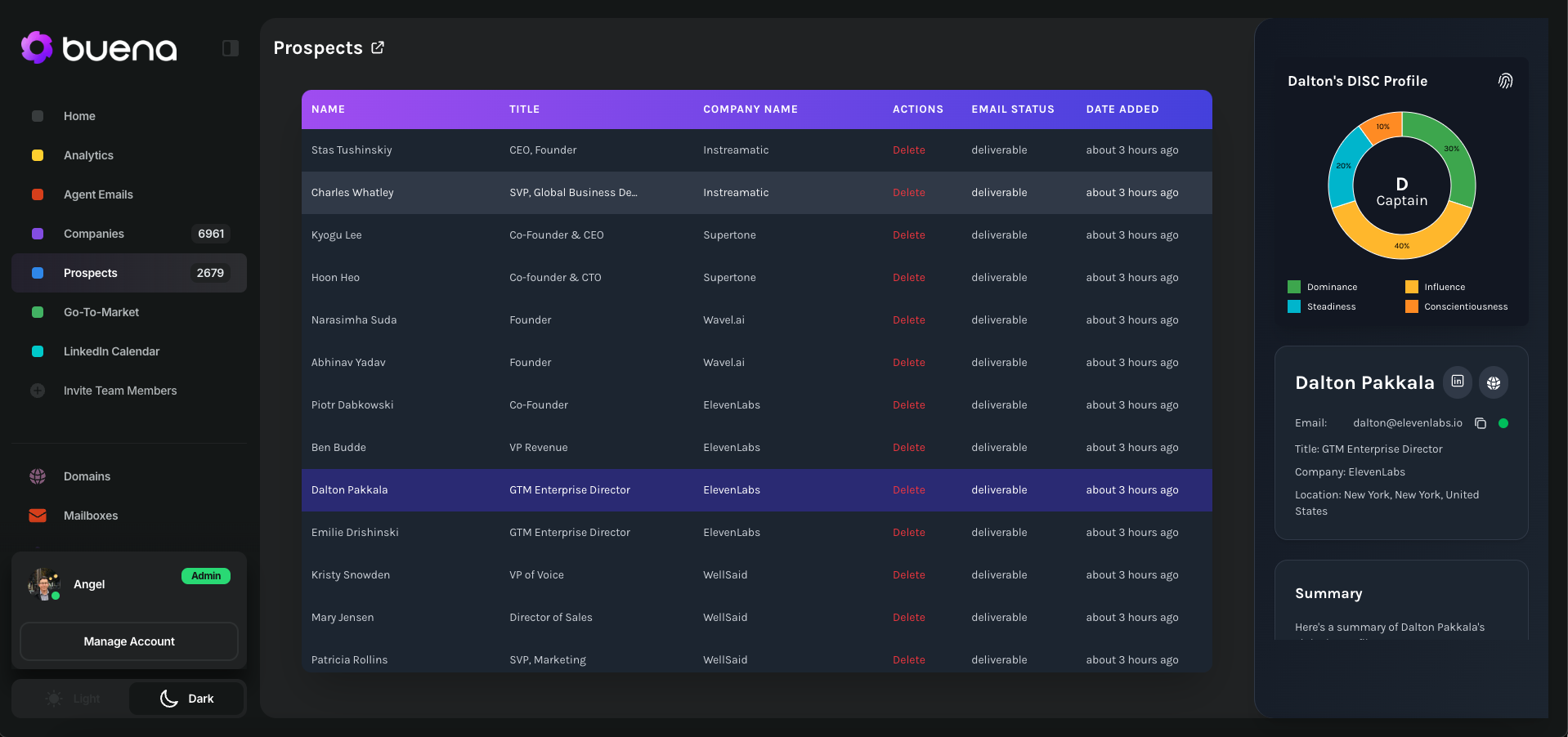This screenshot has height=737, width=1568.
Task: Open Domains section
Action: [x=129, y=476]
